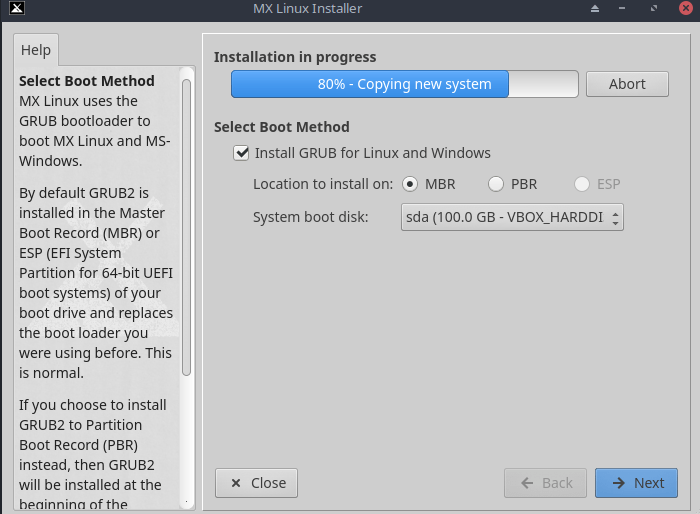Click the MX Linux Installer window title
Screen dimensions: 700x514
tap(308, 8)
